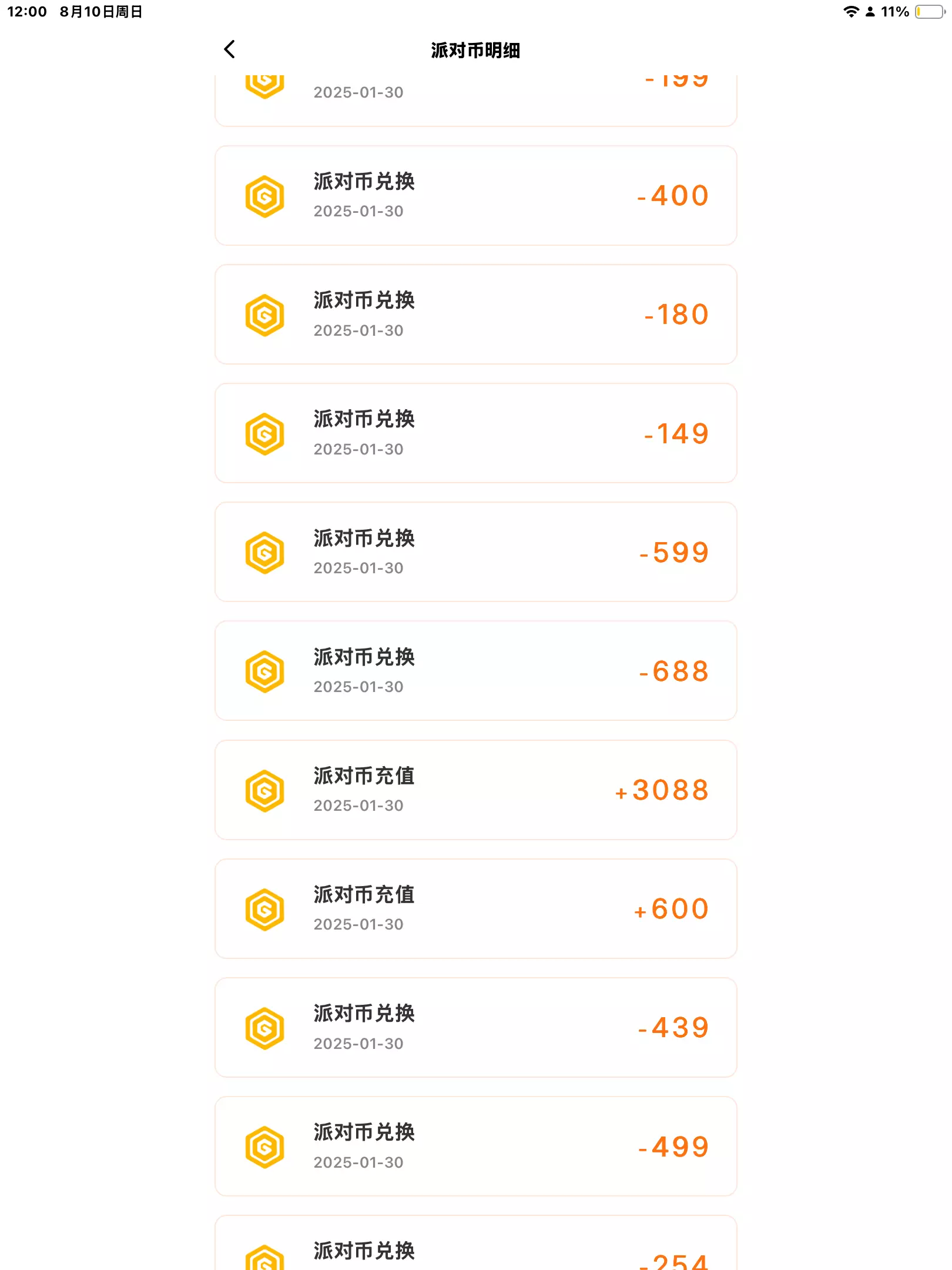
Task: Click the coin icon beside the -688 entry
Action: point(264,671)
